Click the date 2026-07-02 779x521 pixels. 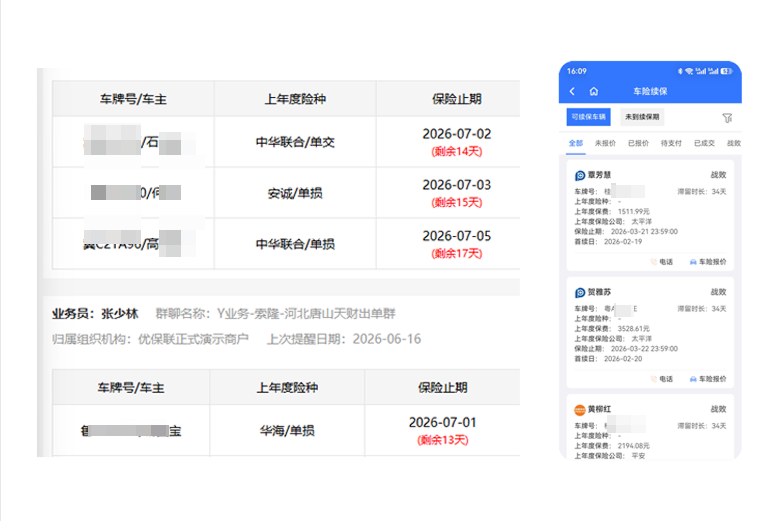[457, 134]
